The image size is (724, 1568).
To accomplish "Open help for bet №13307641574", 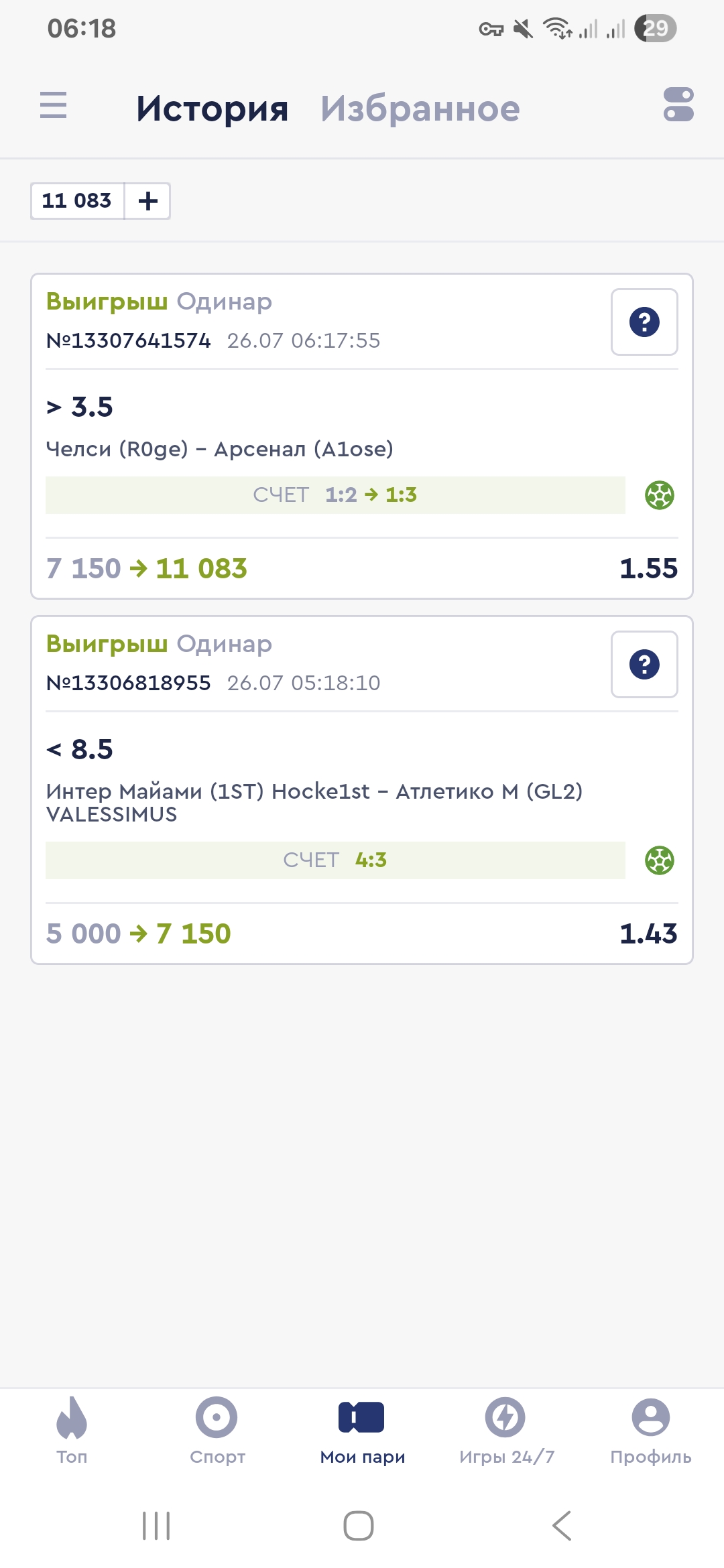I will [644, 322].
